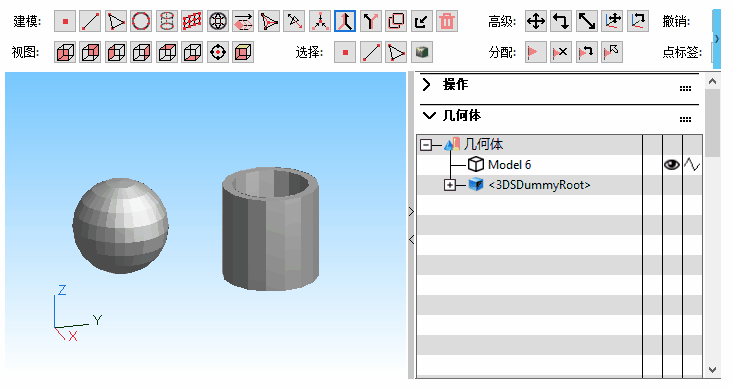Click the highlighted merge tool icon
The height and width of the screenshot is (388, 732).
345,21
